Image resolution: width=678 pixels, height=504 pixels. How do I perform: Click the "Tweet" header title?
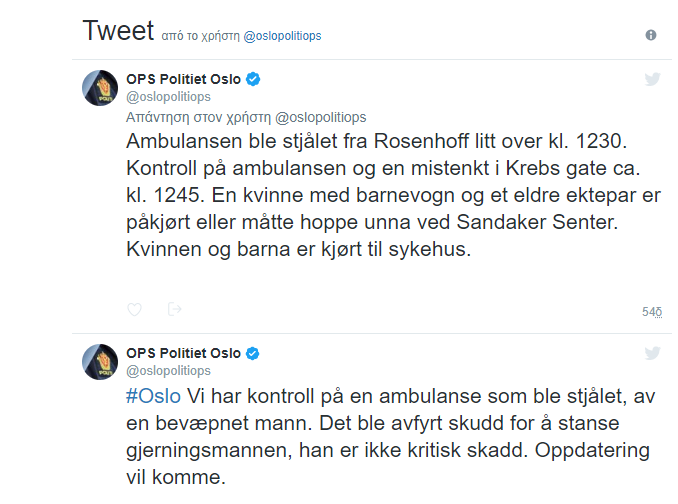pyautogui.click(x=115, y=31)
